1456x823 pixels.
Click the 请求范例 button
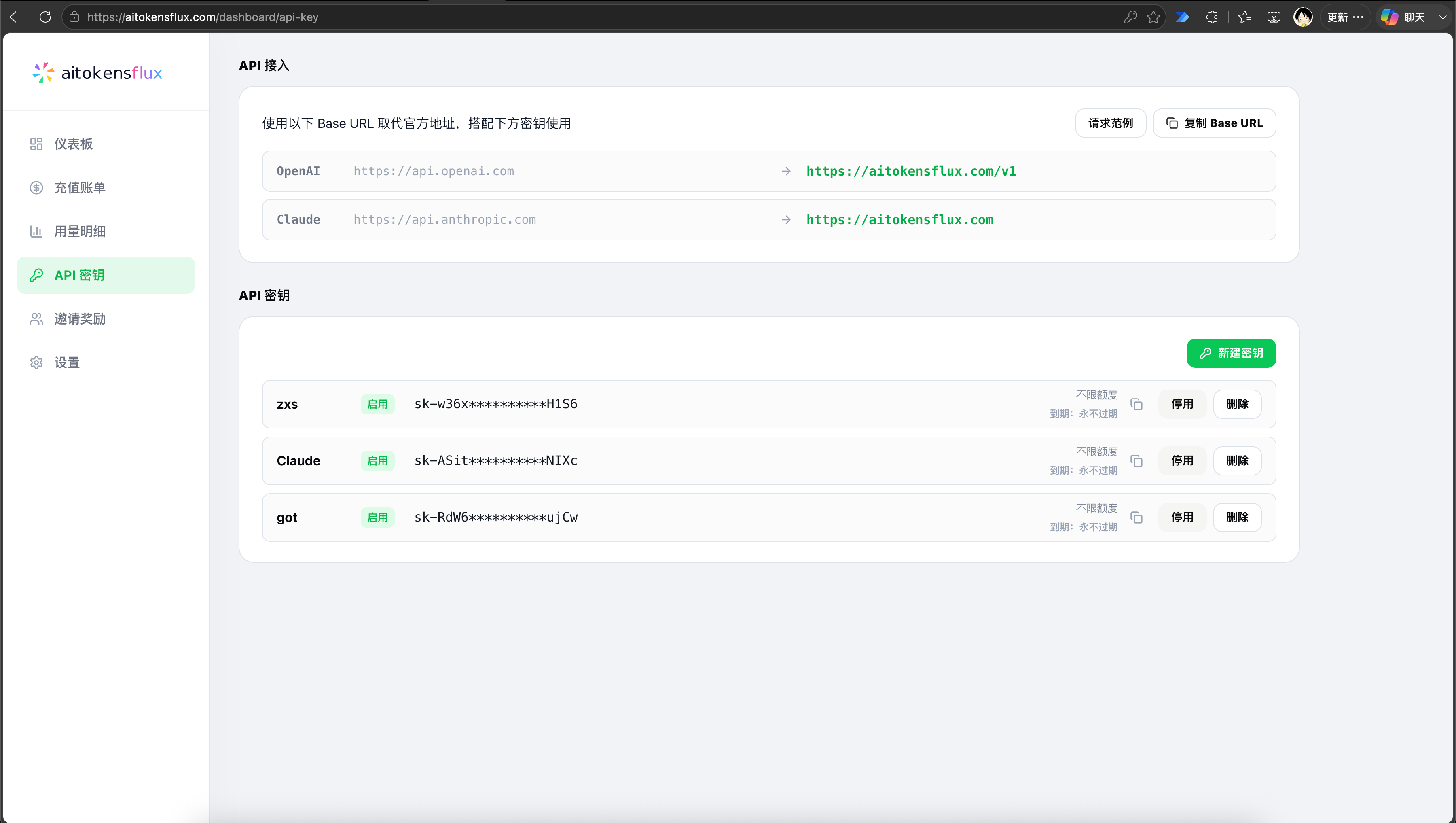(1110, 123)
